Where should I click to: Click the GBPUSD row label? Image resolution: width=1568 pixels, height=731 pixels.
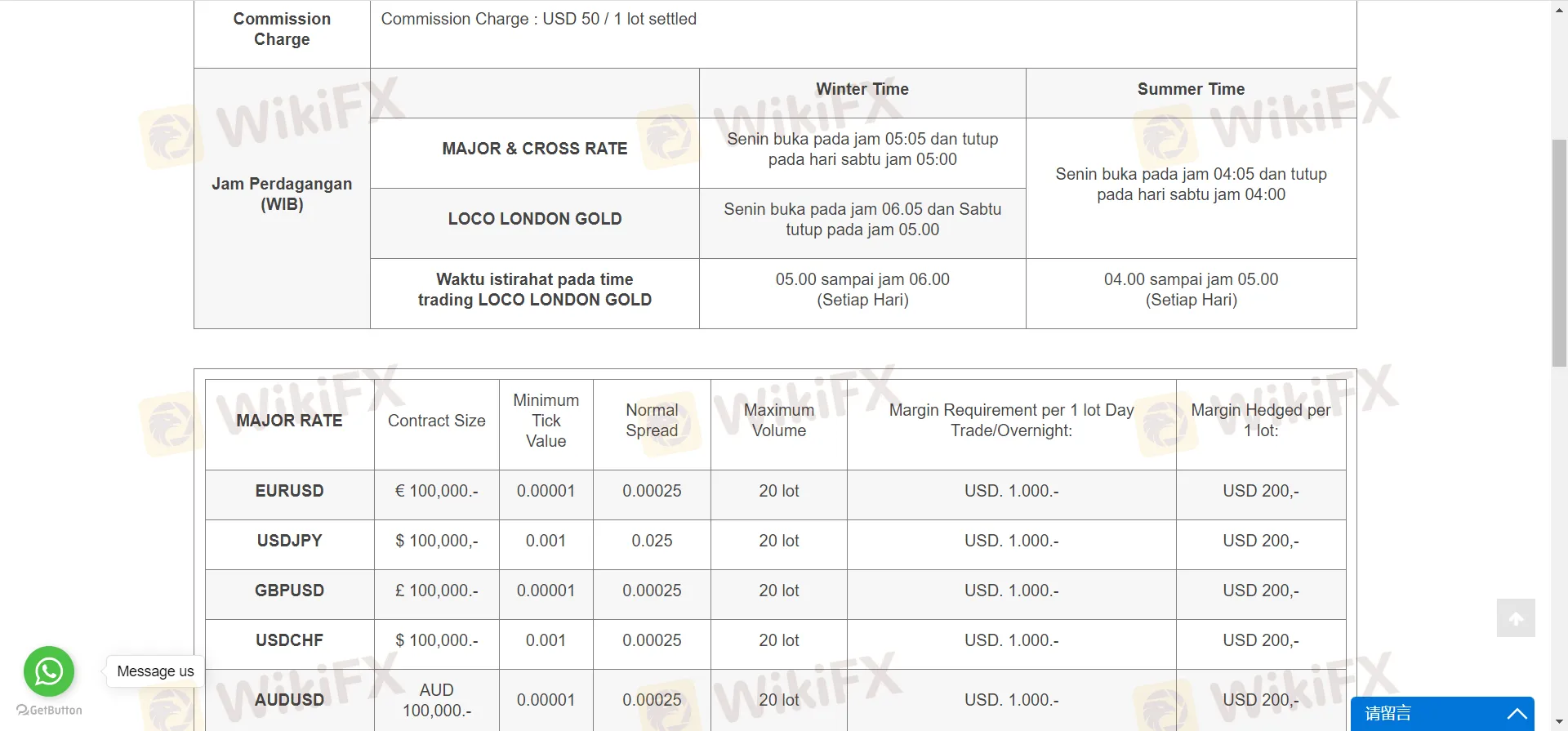pyautogui.click(x=289, y=591)
